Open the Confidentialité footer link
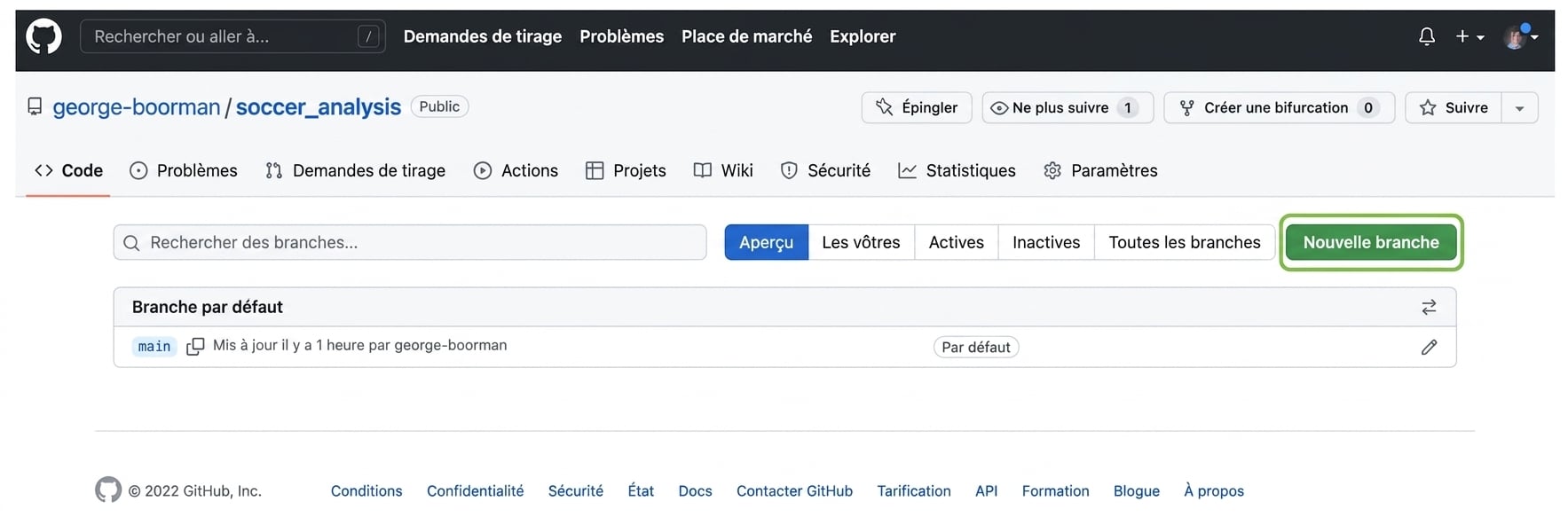This screenshot has height=525, width=1568. 476,490
